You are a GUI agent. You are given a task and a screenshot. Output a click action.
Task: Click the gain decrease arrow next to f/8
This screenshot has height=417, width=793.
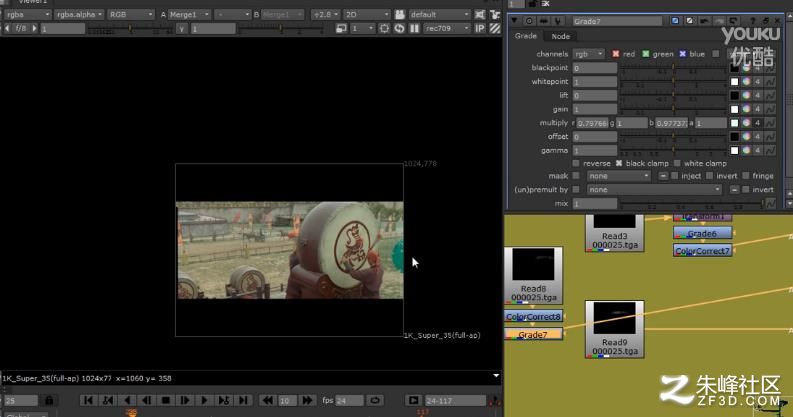pyautogui.click(x=7, y=28)
